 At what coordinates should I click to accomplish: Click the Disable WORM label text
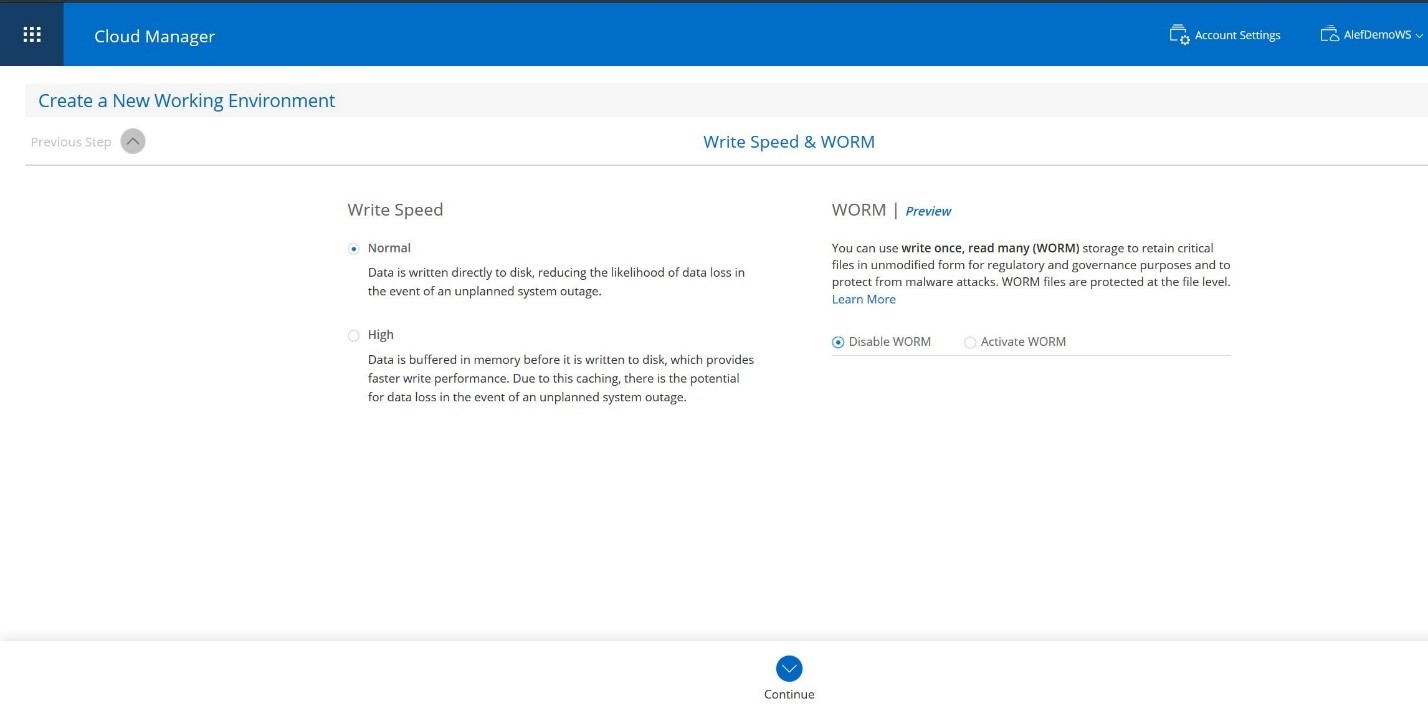pyautogui.click(x=890, y=342)
